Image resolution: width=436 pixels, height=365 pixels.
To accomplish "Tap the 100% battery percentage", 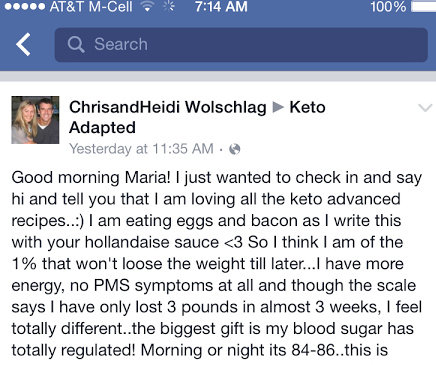I will [388, 7].
